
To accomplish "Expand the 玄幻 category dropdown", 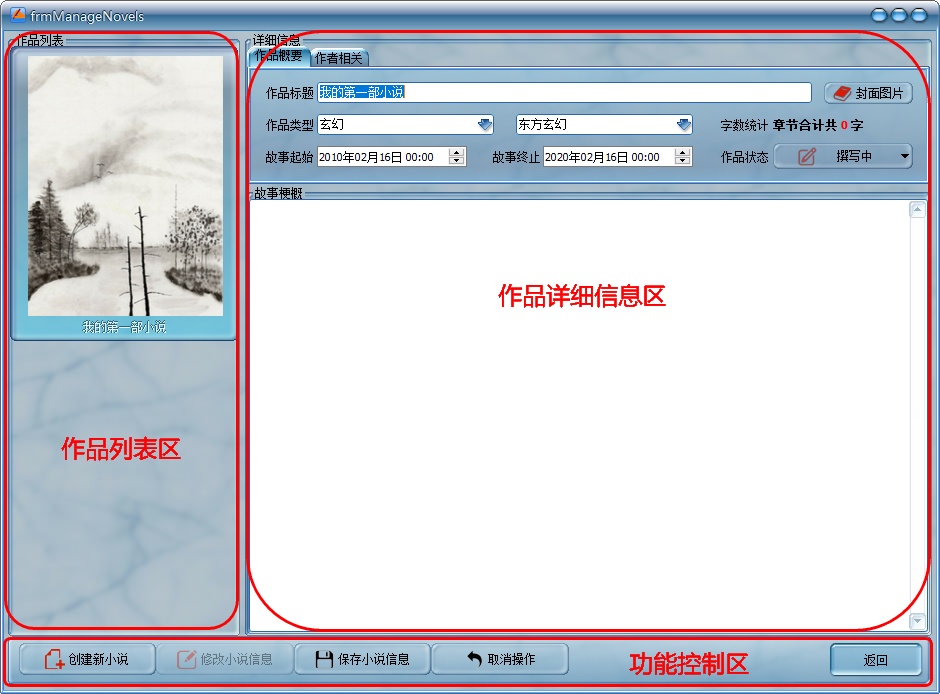I will (x=485, y=125).
